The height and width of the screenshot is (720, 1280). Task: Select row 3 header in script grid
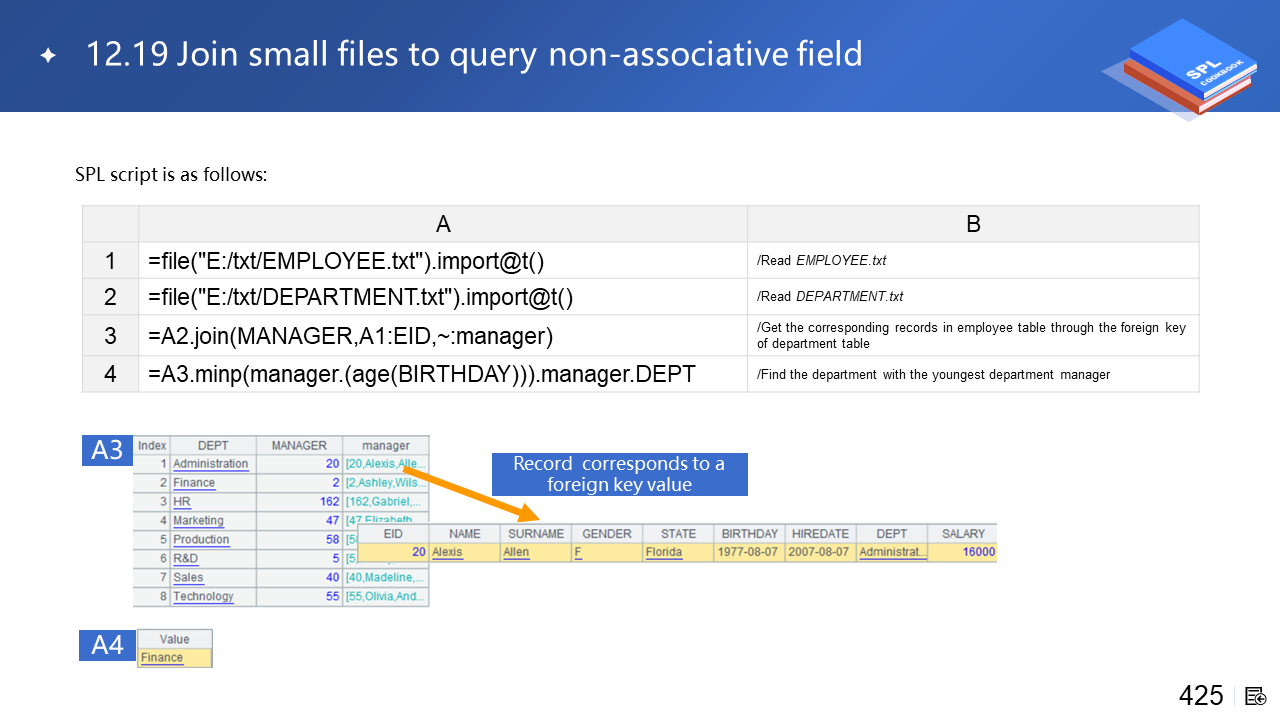tap(110, 335)
